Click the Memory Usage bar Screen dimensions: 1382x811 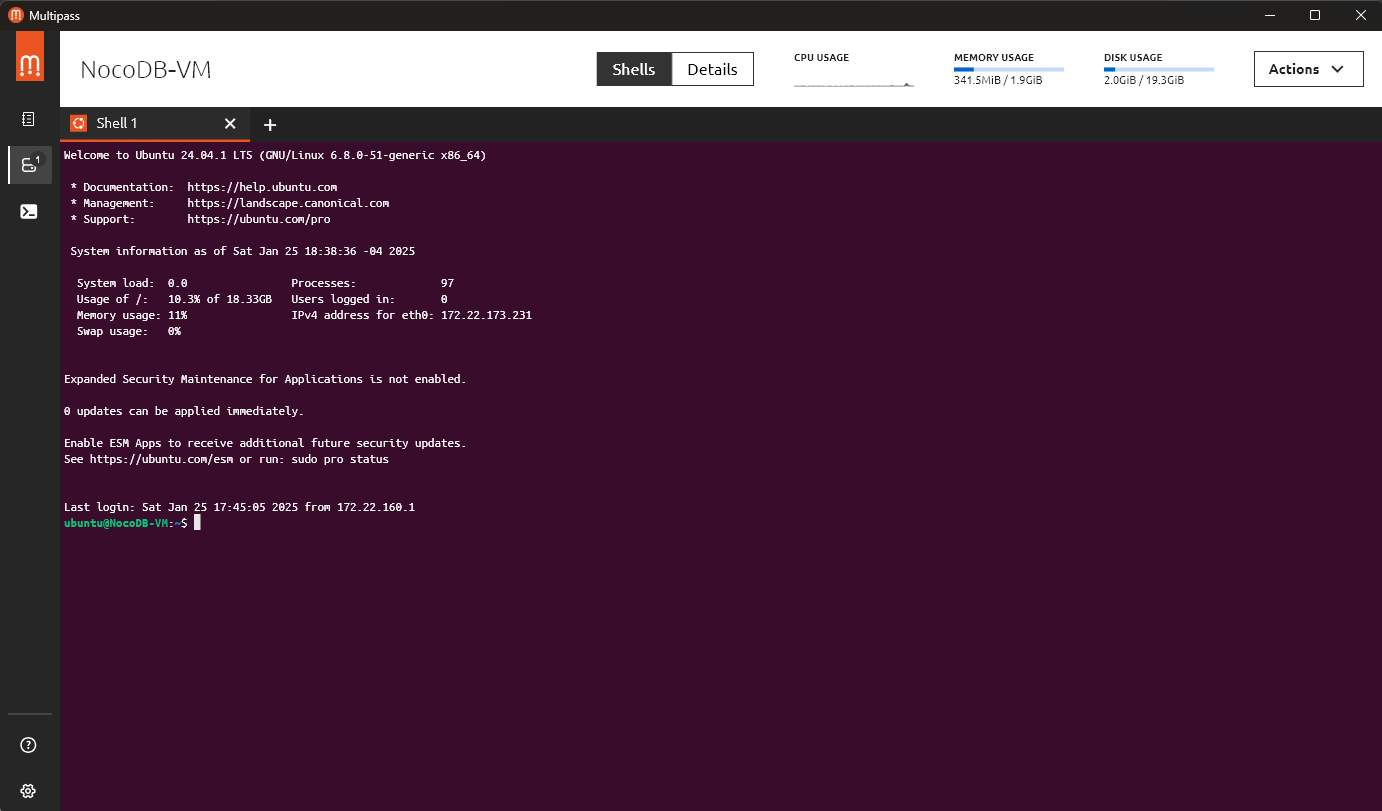[x=1008, y=70]
